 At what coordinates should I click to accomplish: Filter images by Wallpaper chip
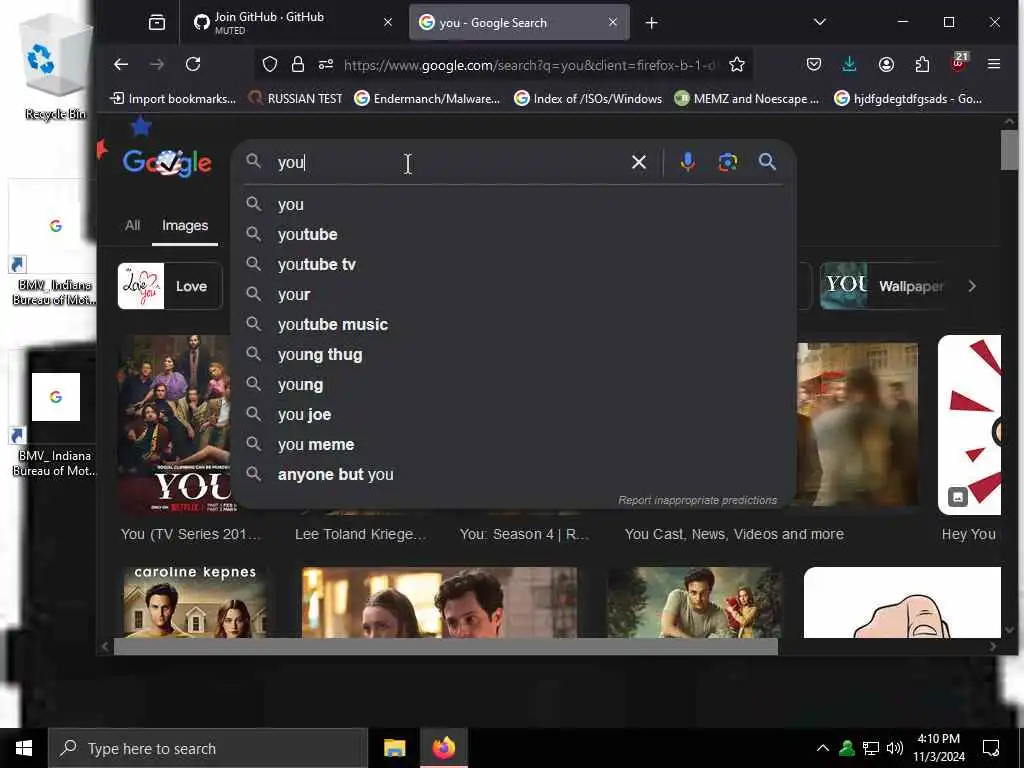(x=883, y=286)
